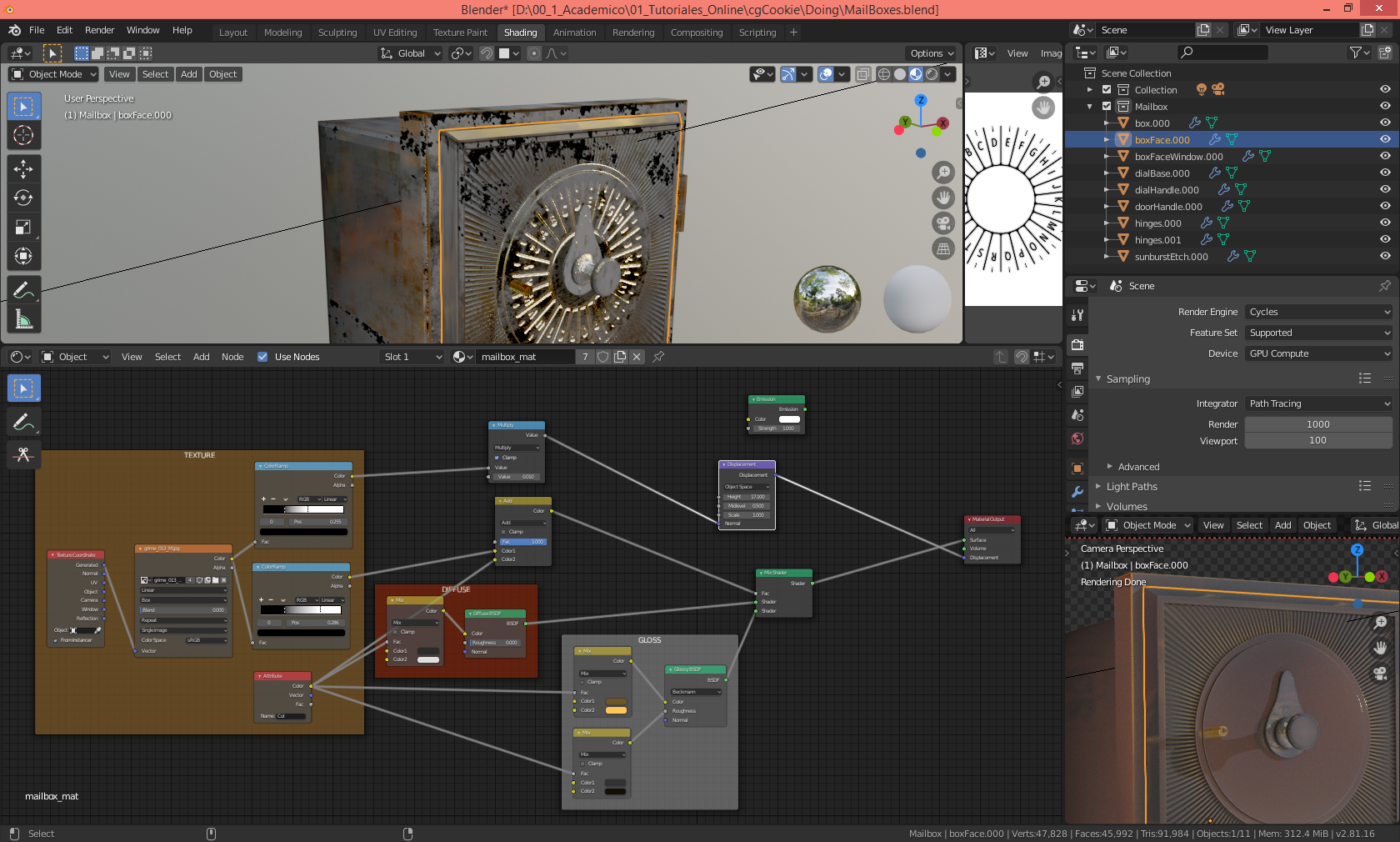Switch viewport shading to Wireframe
1400x842 pixels.
[884, 74]
